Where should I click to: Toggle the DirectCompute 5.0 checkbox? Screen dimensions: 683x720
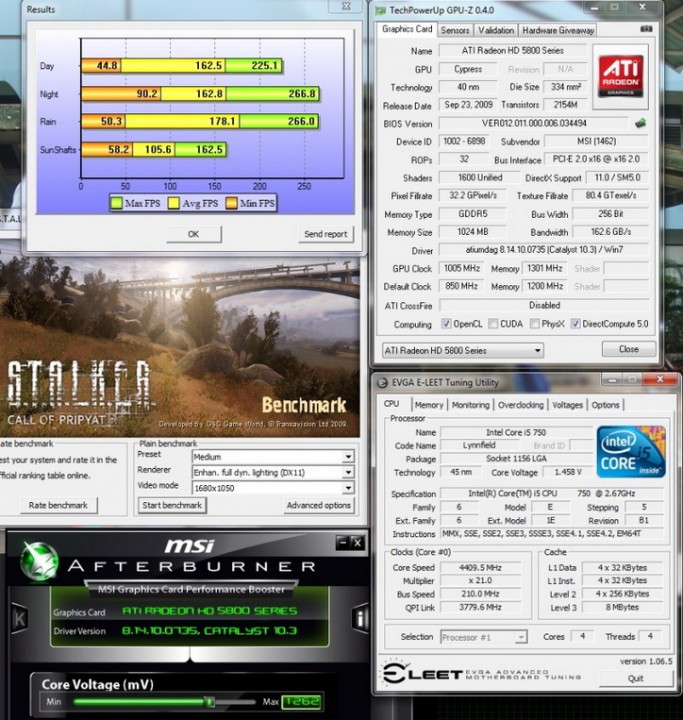(575, 324)
